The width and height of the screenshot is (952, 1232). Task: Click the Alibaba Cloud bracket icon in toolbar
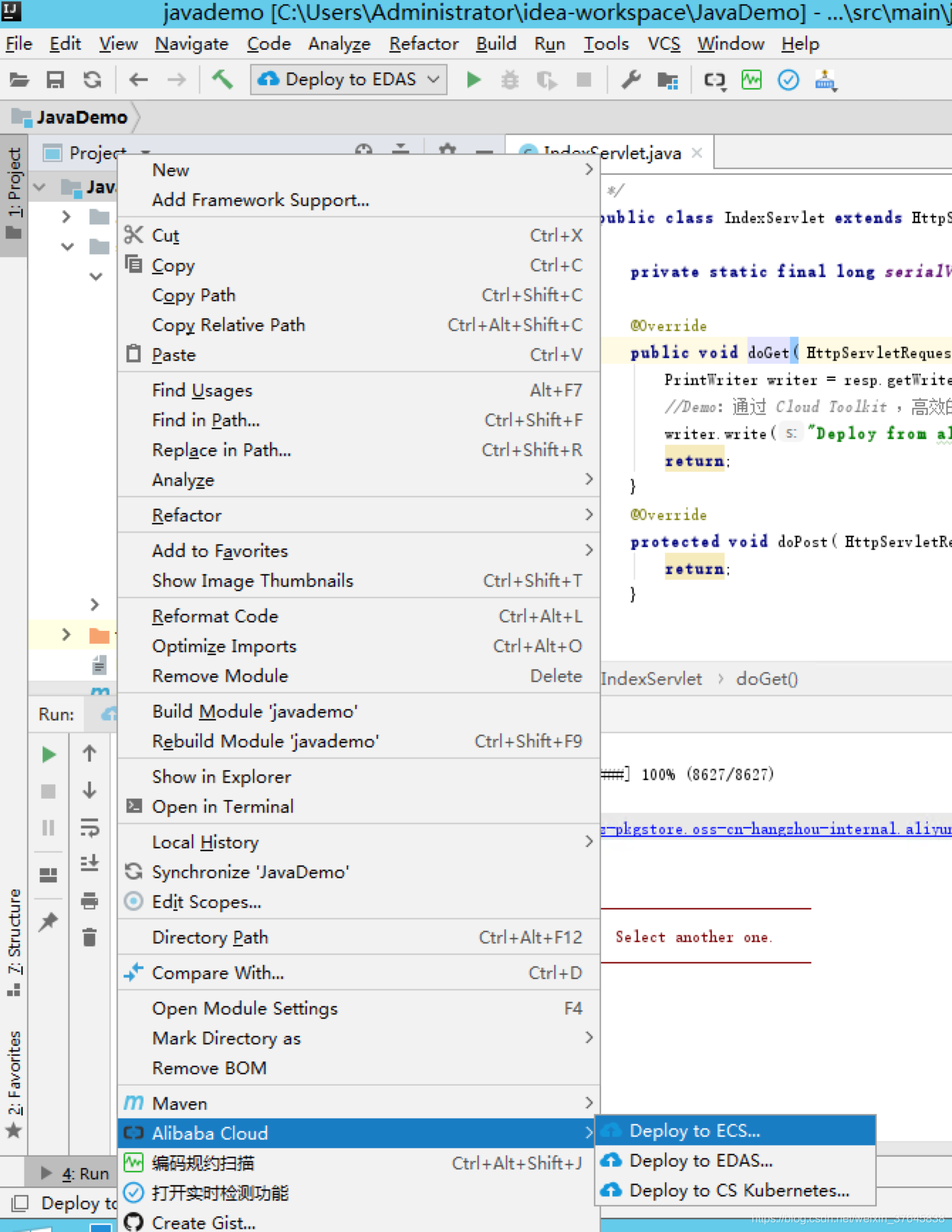pyautogui.click(x=715, y=80)
